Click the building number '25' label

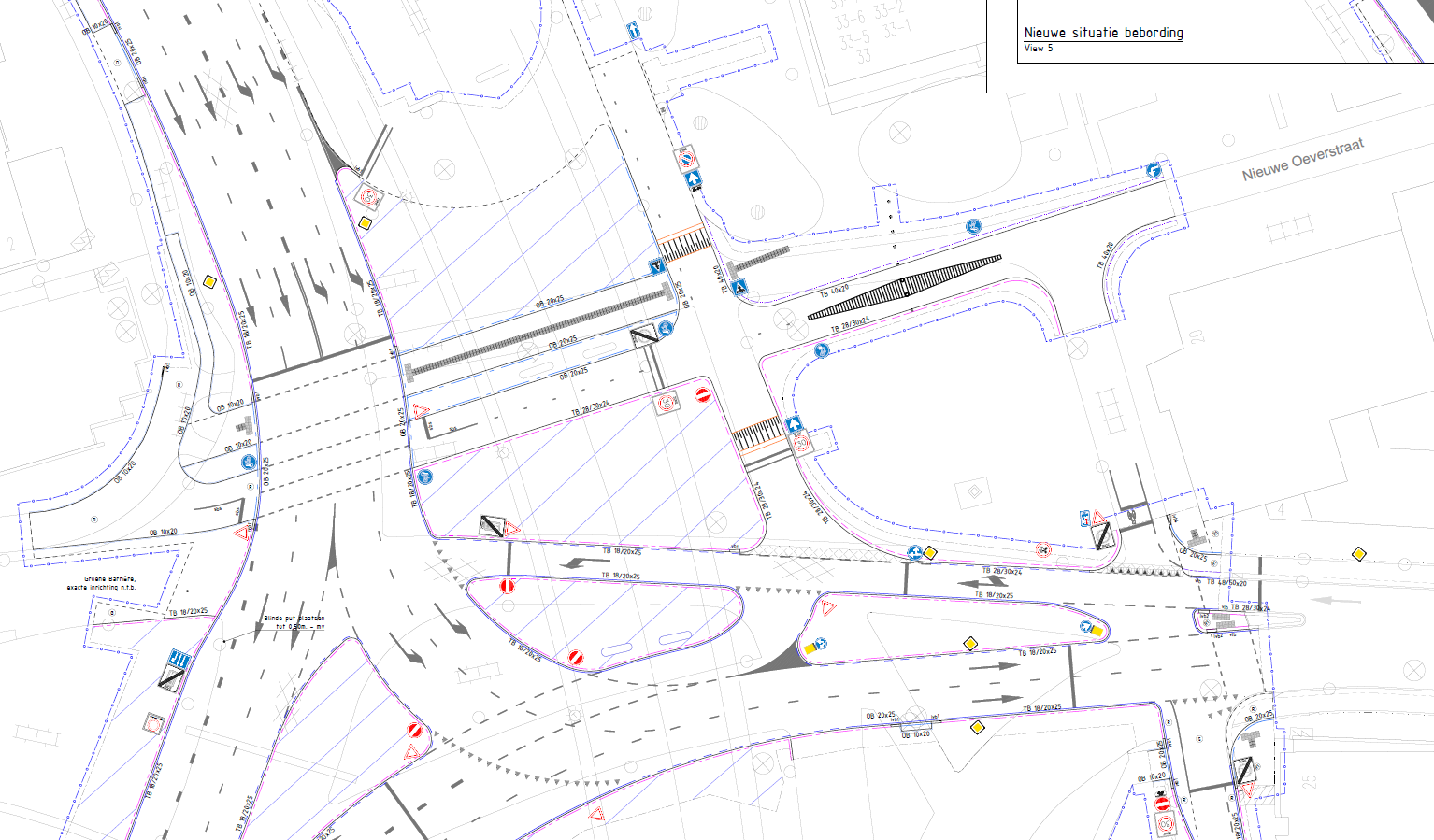click(x=1309, y=781)
